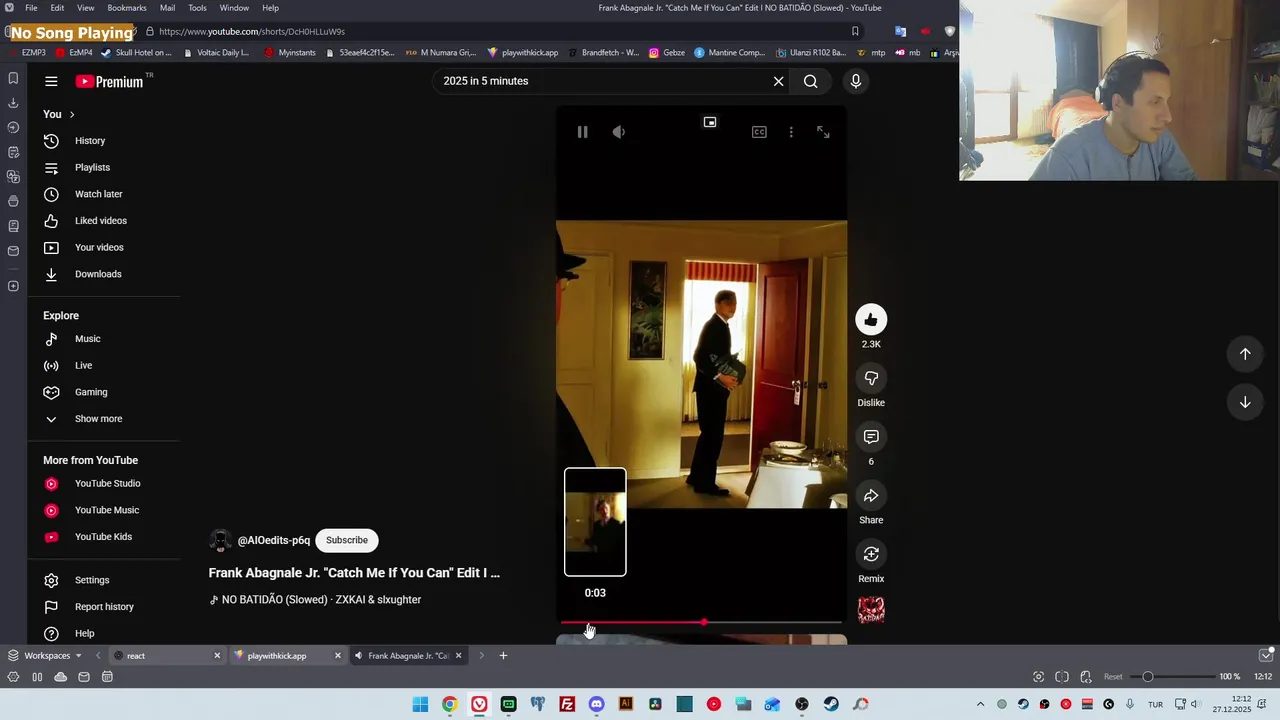The width and height of the screenshot is (1280, 720).
Task: Adjust the page zoom slider in status bar
Action: [x=1170, y=677]
